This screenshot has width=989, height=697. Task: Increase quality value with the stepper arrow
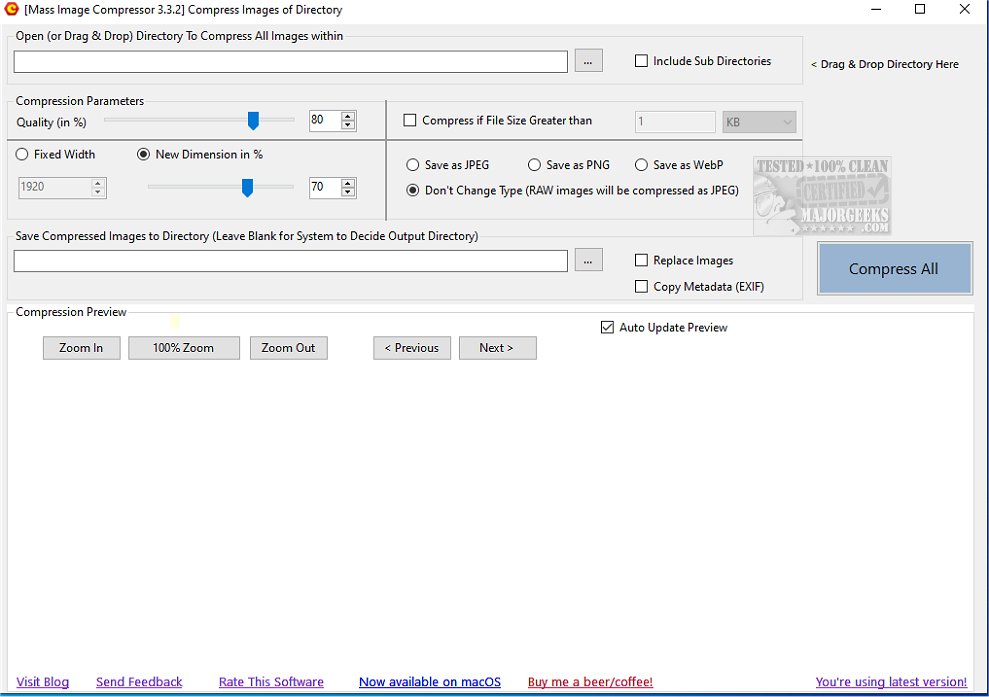[x=348, y=115]
